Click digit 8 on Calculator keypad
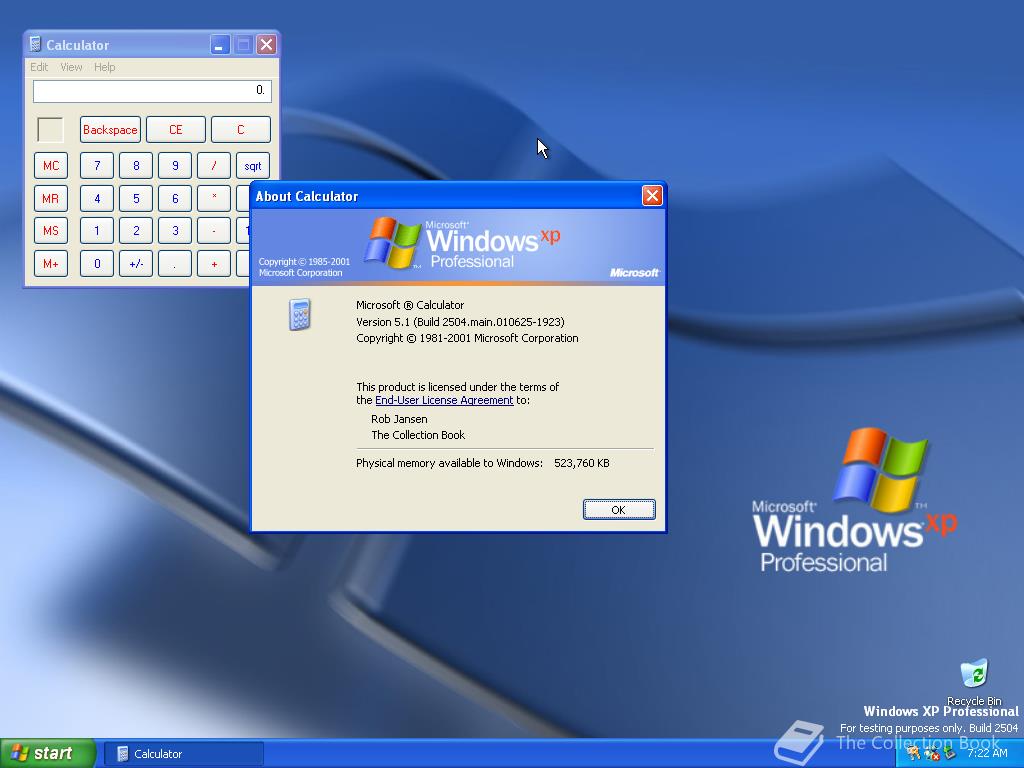Image resolution: width=1024 pixels, height=768 pixels. (136, 166)
